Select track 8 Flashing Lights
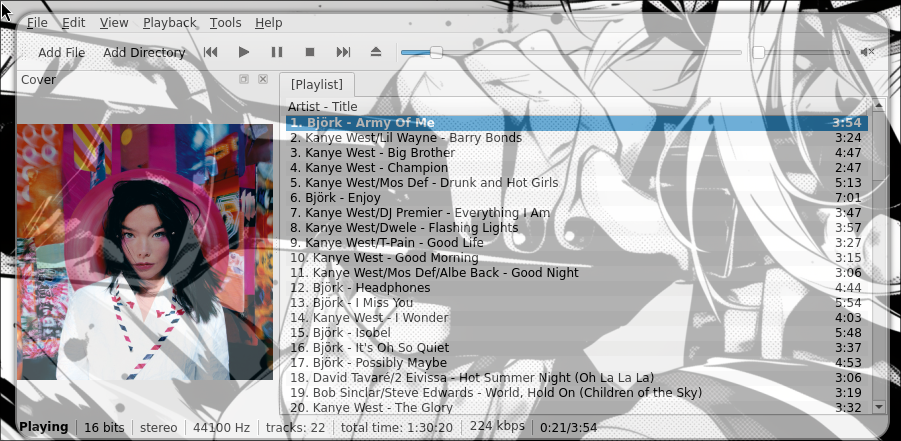The image size is (901, 441). coord(577,228)
